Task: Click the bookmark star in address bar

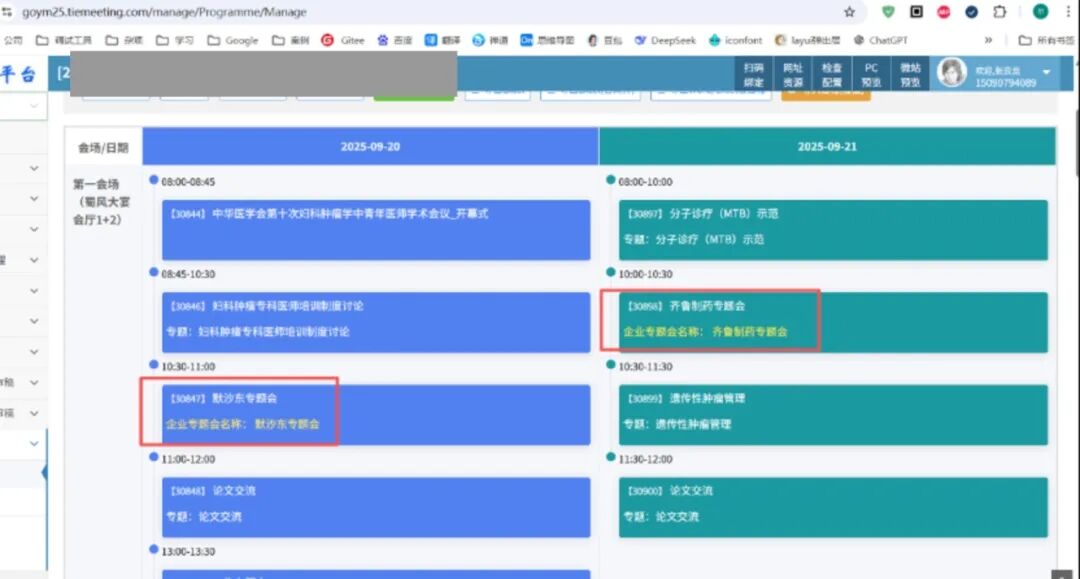Action: pos(849,12)
